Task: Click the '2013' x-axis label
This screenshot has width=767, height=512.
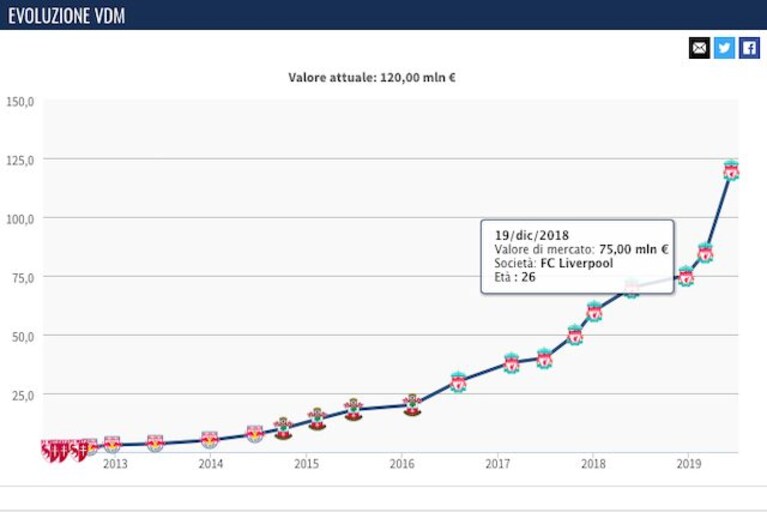Action: point(115,464)
